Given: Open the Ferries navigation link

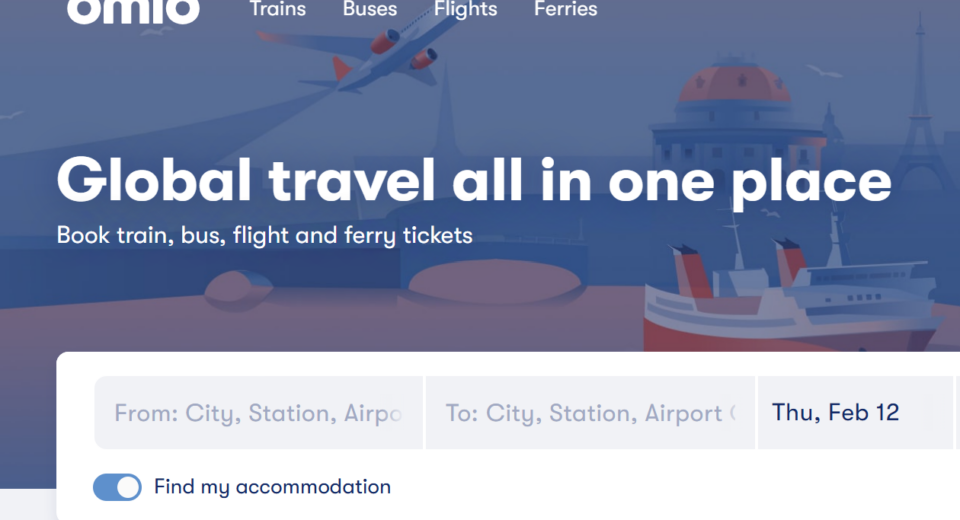Looking at the screenshot, I should pyautogui.click(x=565, y=10).
